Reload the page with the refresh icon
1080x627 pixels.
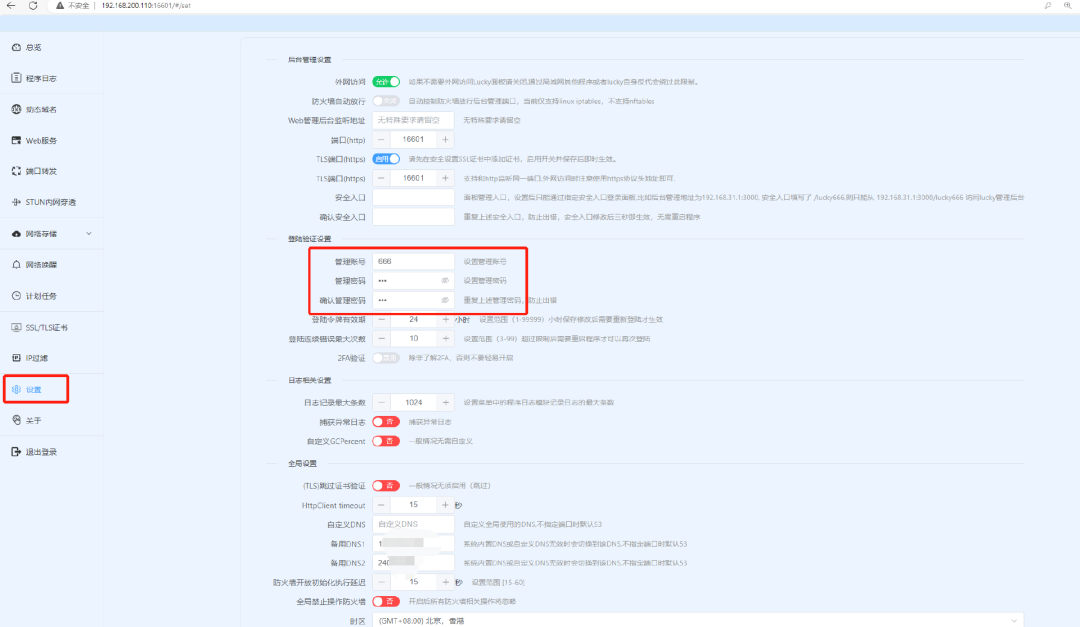[33, 6]
